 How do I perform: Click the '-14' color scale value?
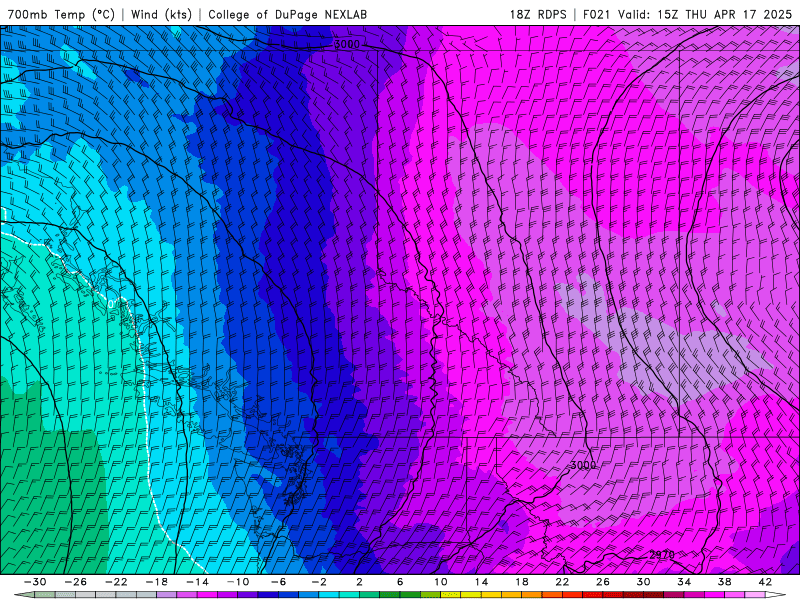point(197,582)
